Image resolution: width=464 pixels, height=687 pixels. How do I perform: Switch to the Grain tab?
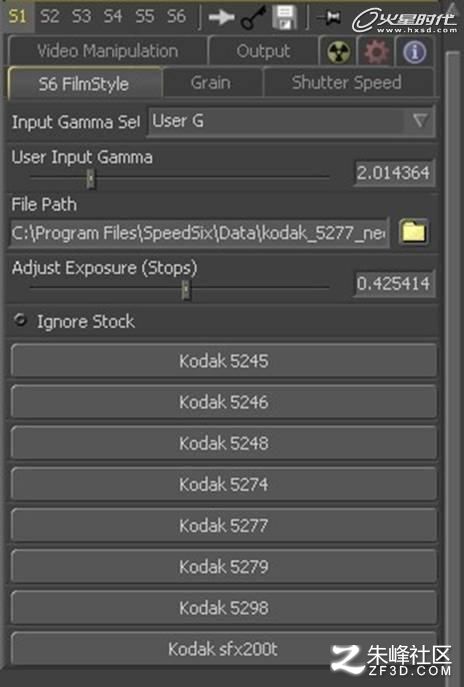click(211, 83)
